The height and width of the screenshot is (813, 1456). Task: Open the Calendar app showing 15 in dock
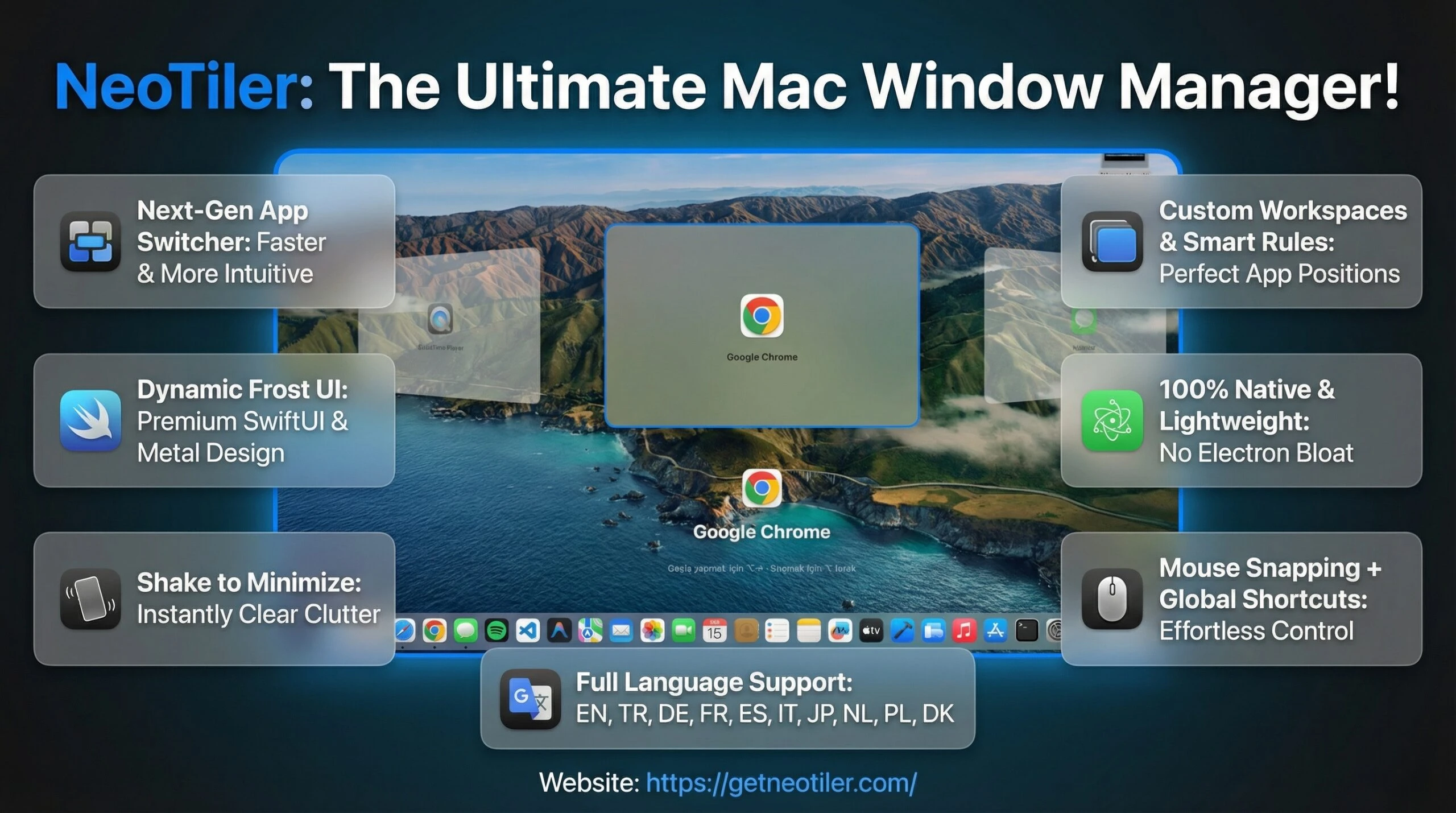click(x=715, y=629)
